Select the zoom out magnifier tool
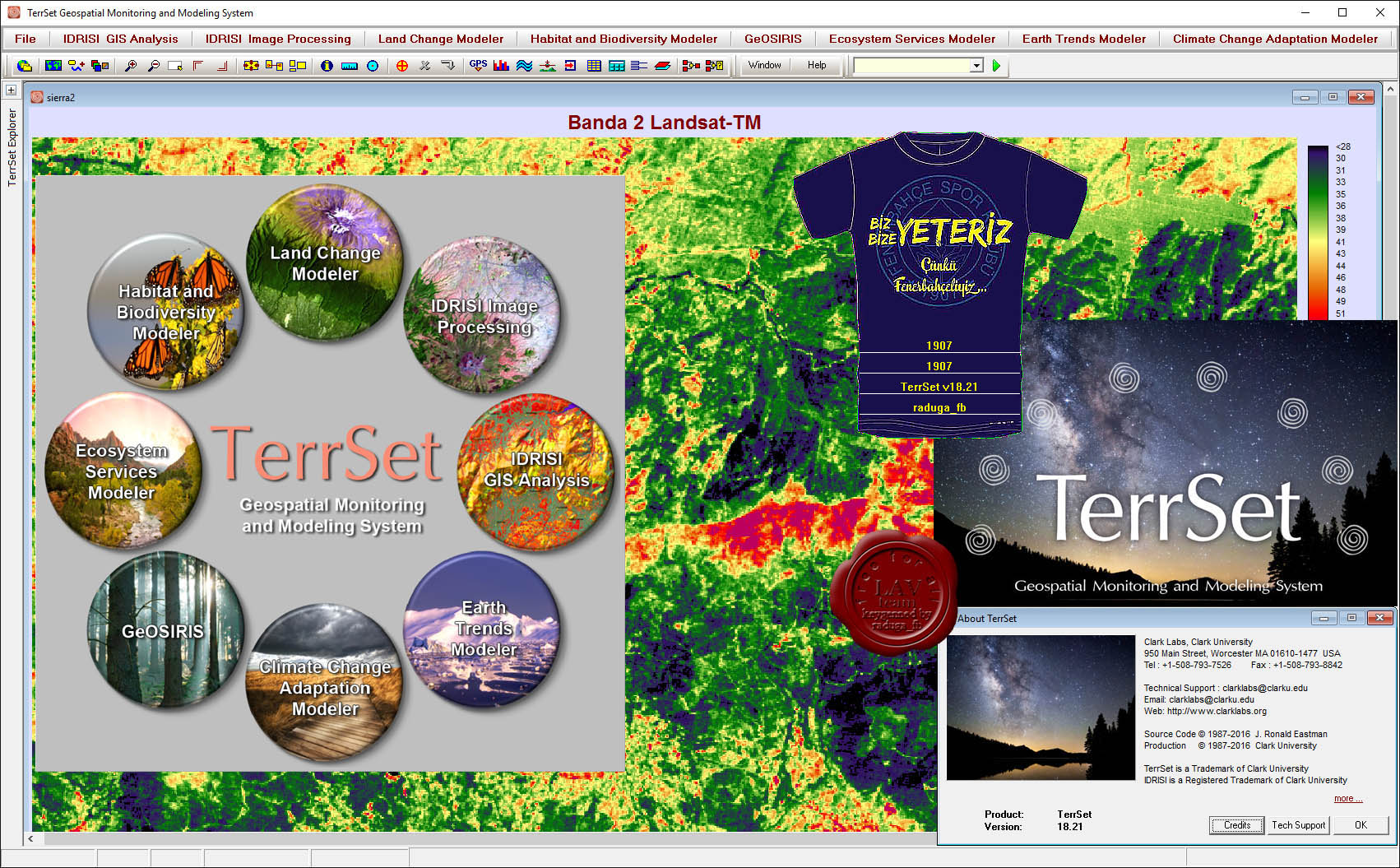Viewport: 1400px width, 868px height. coord(153,65)
